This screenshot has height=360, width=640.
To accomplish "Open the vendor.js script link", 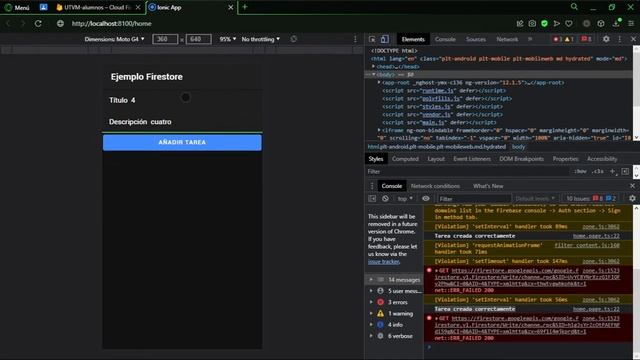I will pyautogui.click(x=436, y=114).
